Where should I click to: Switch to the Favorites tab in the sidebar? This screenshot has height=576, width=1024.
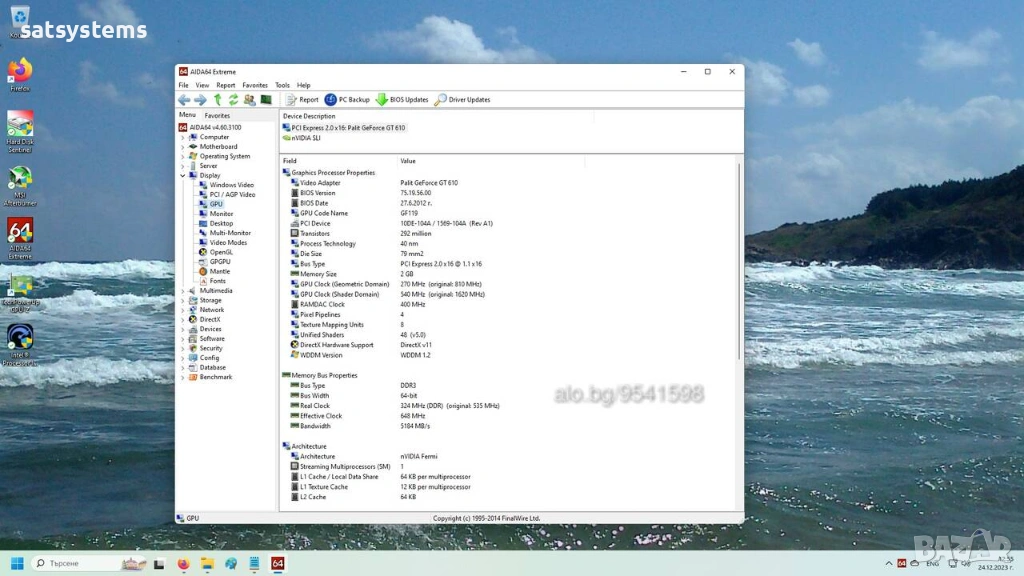[x=217, y=115]
